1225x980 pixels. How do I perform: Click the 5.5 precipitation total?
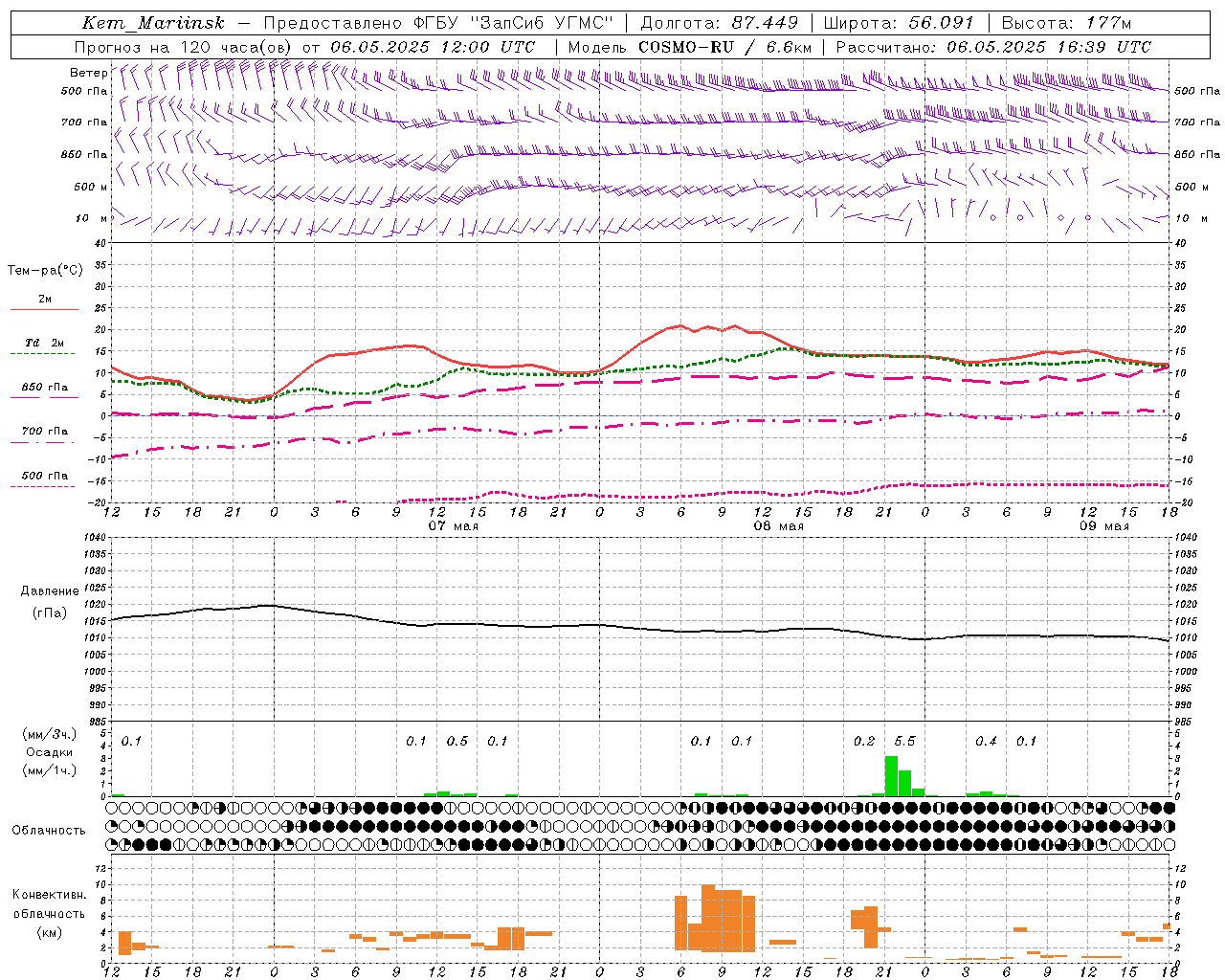(904, 742)
